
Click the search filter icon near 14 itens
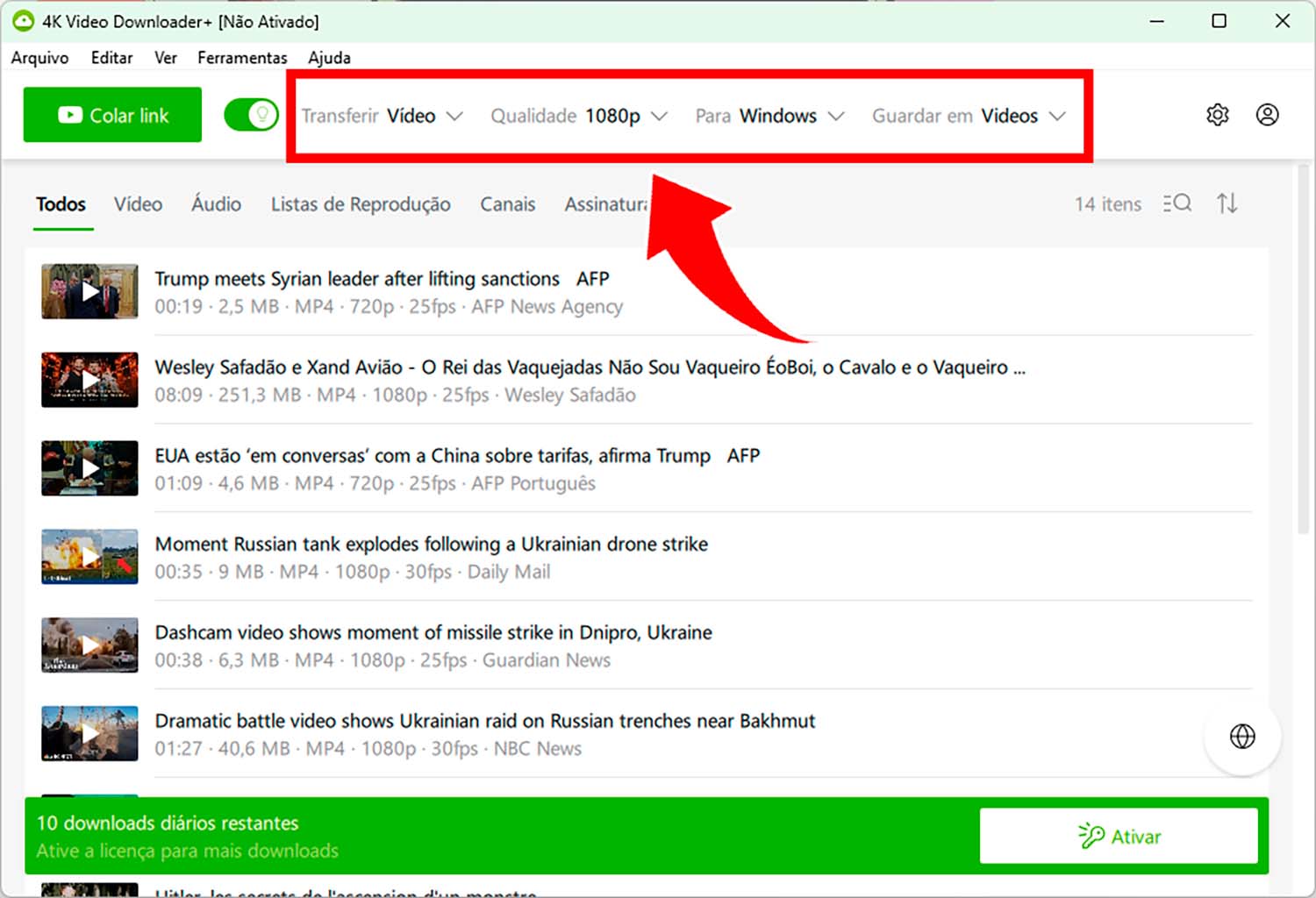click(x=1176, y=203)
